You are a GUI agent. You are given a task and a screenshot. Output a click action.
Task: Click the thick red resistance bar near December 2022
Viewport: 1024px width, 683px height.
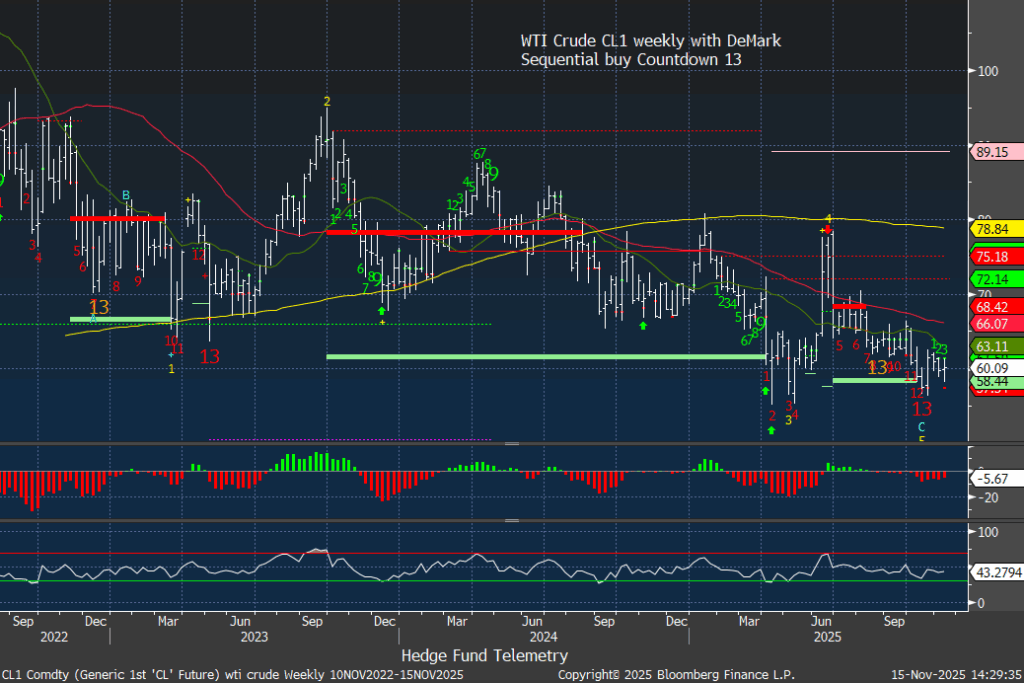point(117,217)
